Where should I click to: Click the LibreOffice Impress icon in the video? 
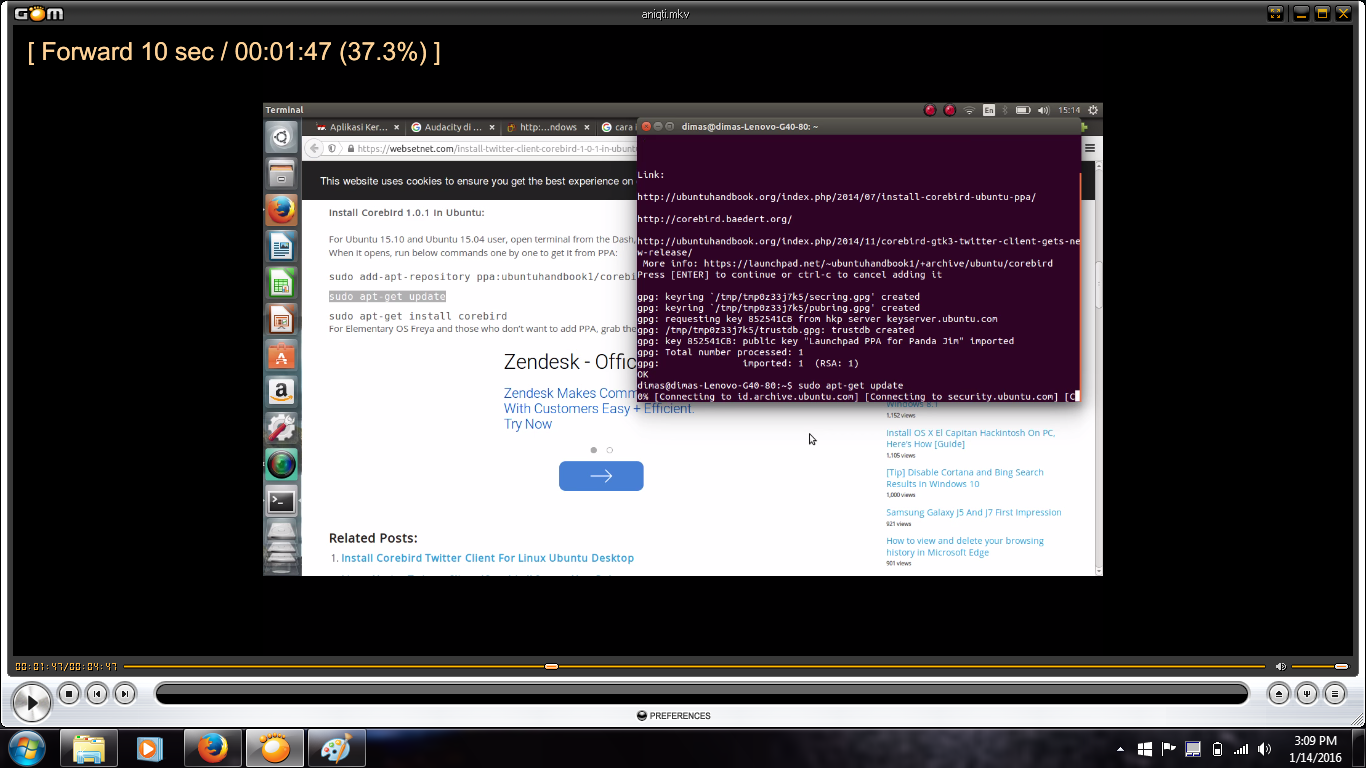pos(282,319)
